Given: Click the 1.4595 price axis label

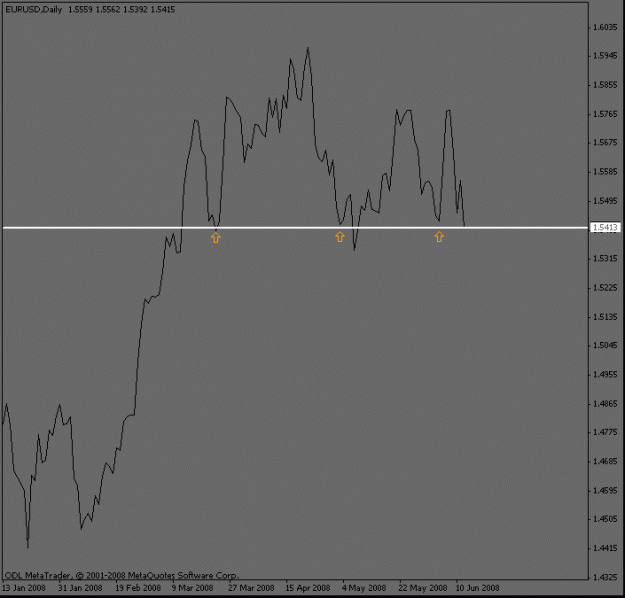Looking at the screenshot, I should coord(605,490).
